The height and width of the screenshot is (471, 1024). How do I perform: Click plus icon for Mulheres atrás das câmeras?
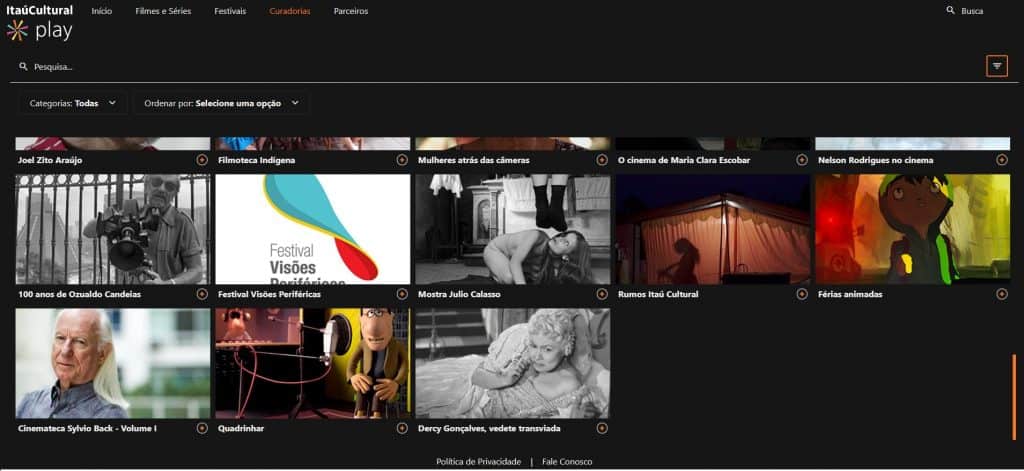[x=601, y=160]
